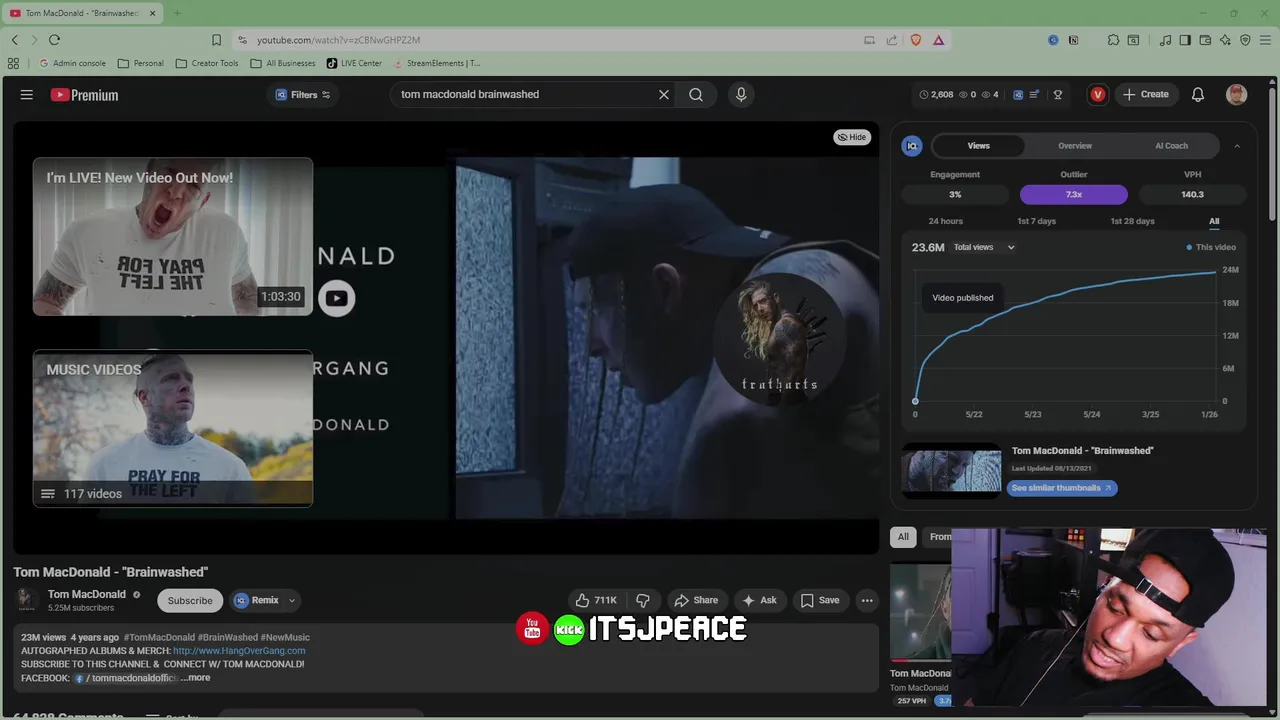The height and width of the screenshot is (720, 1280).
Task: Open the Tom MacDonald channel name
Action: pos(87,594)
